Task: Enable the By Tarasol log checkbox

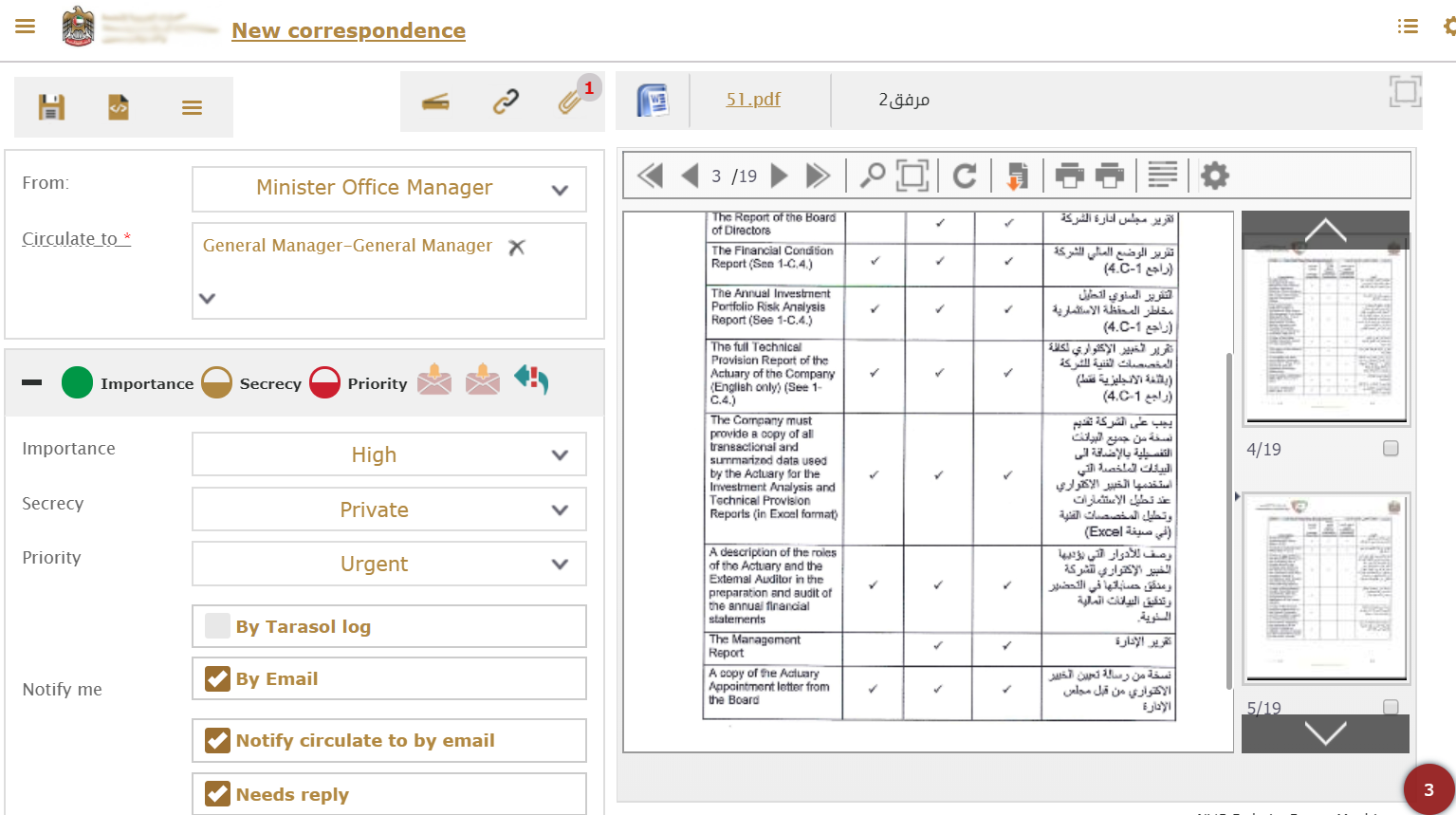Action: (218, 626)
